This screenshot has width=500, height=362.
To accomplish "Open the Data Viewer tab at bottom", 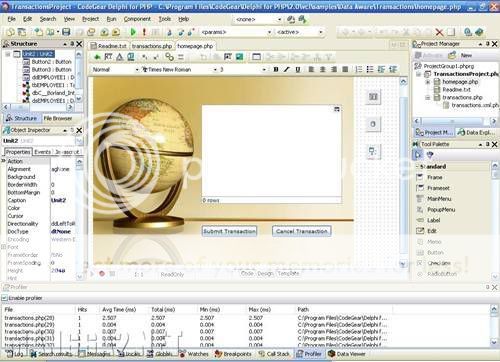I will (347, 354).
